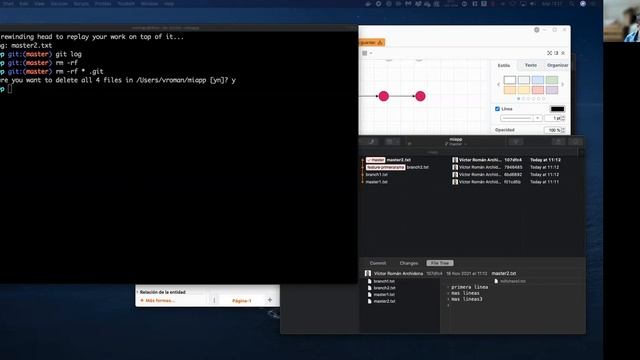Click the master2.txt file name in preview header
Screen dimensions: 640x360
pyautogui.click(x=504, y=273)
